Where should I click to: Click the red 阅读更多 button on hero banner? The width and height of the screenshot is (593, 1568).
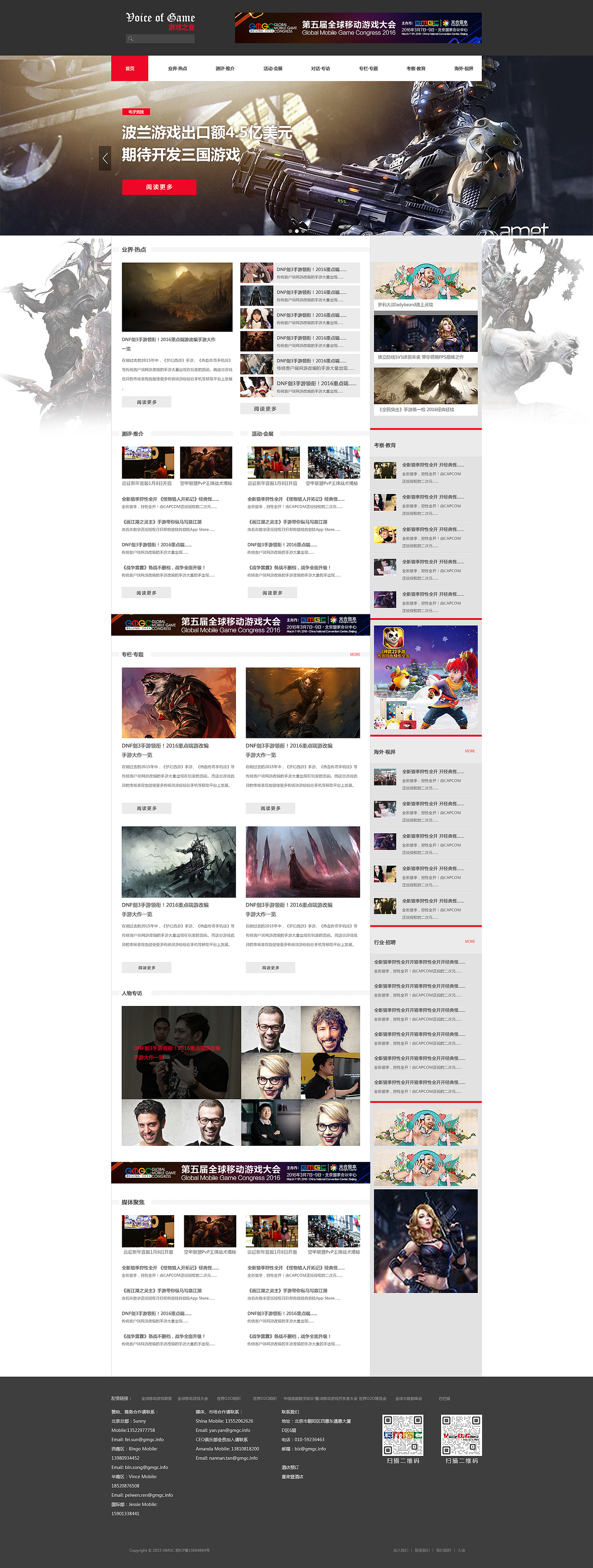point(159,187)
